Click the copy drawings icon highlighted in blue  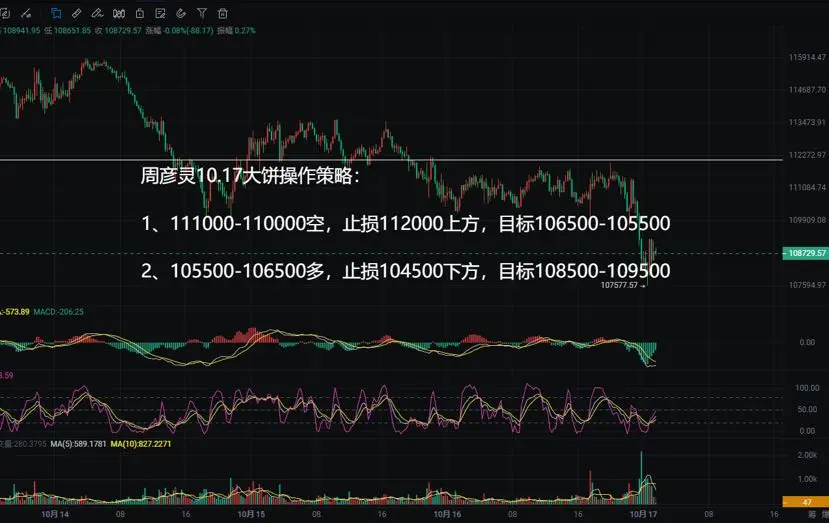pos(56,13)
